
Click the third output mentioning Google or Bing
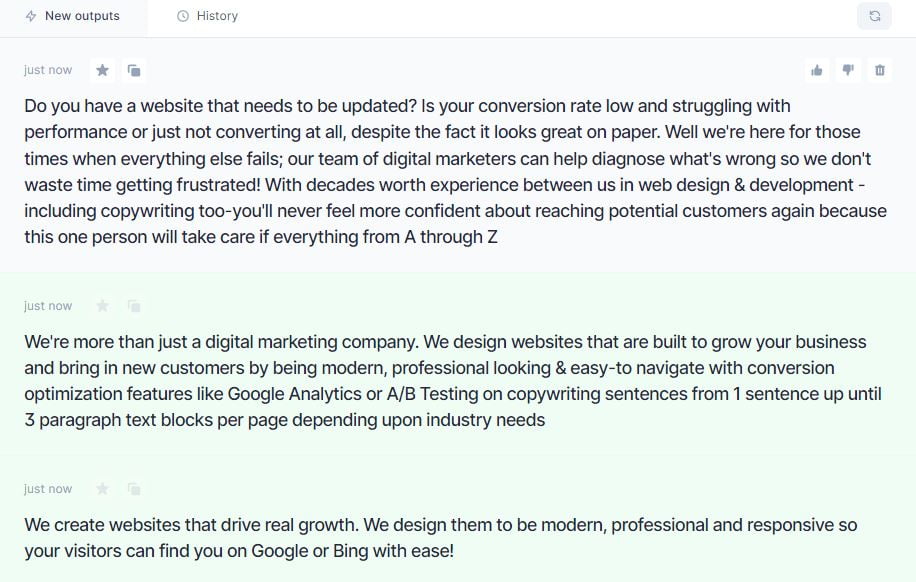click(441, 538)
